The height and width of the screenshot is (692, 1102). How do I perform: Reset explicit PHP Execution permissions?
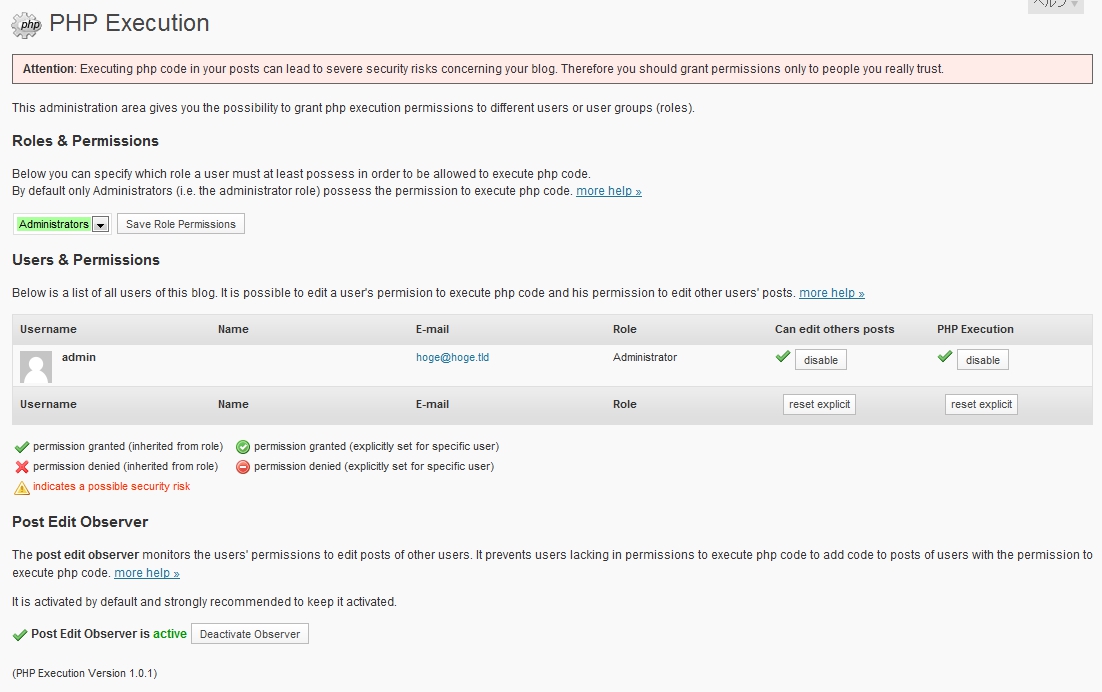point(981,404)
